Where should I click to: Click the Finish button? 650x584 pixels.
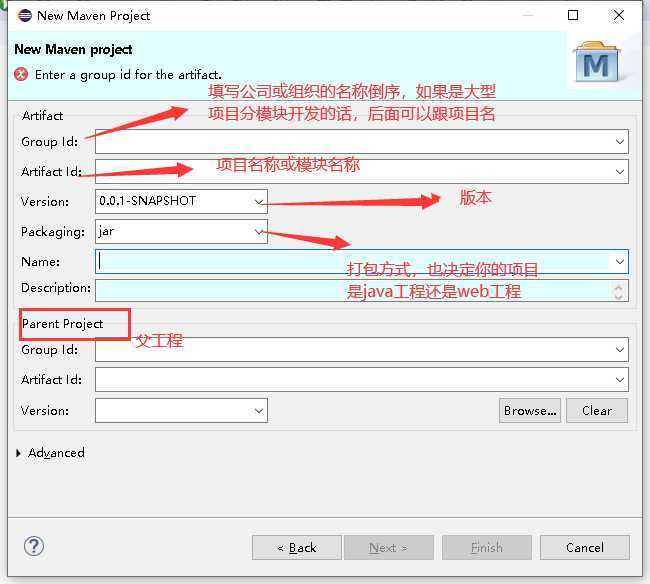487,548
